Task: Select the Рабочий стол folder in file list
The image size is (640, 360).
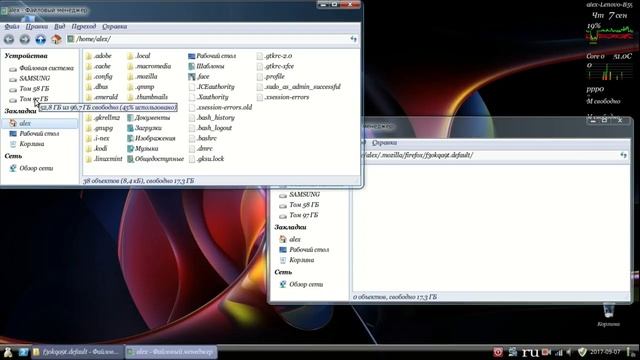Action: 212,56
